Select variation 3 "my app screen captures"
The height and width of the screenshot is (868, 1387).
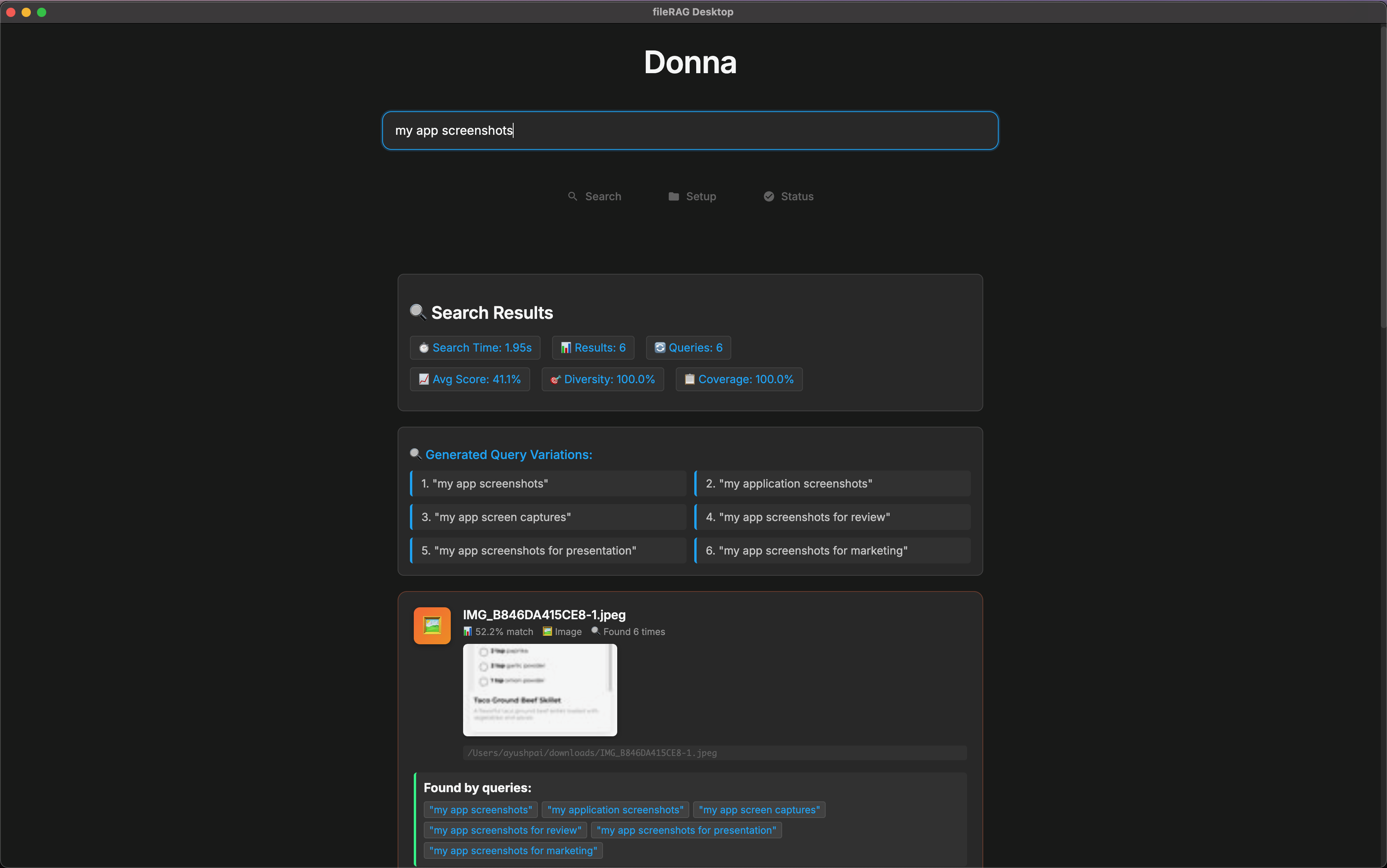pyautogui.click(x=549, y=517)
